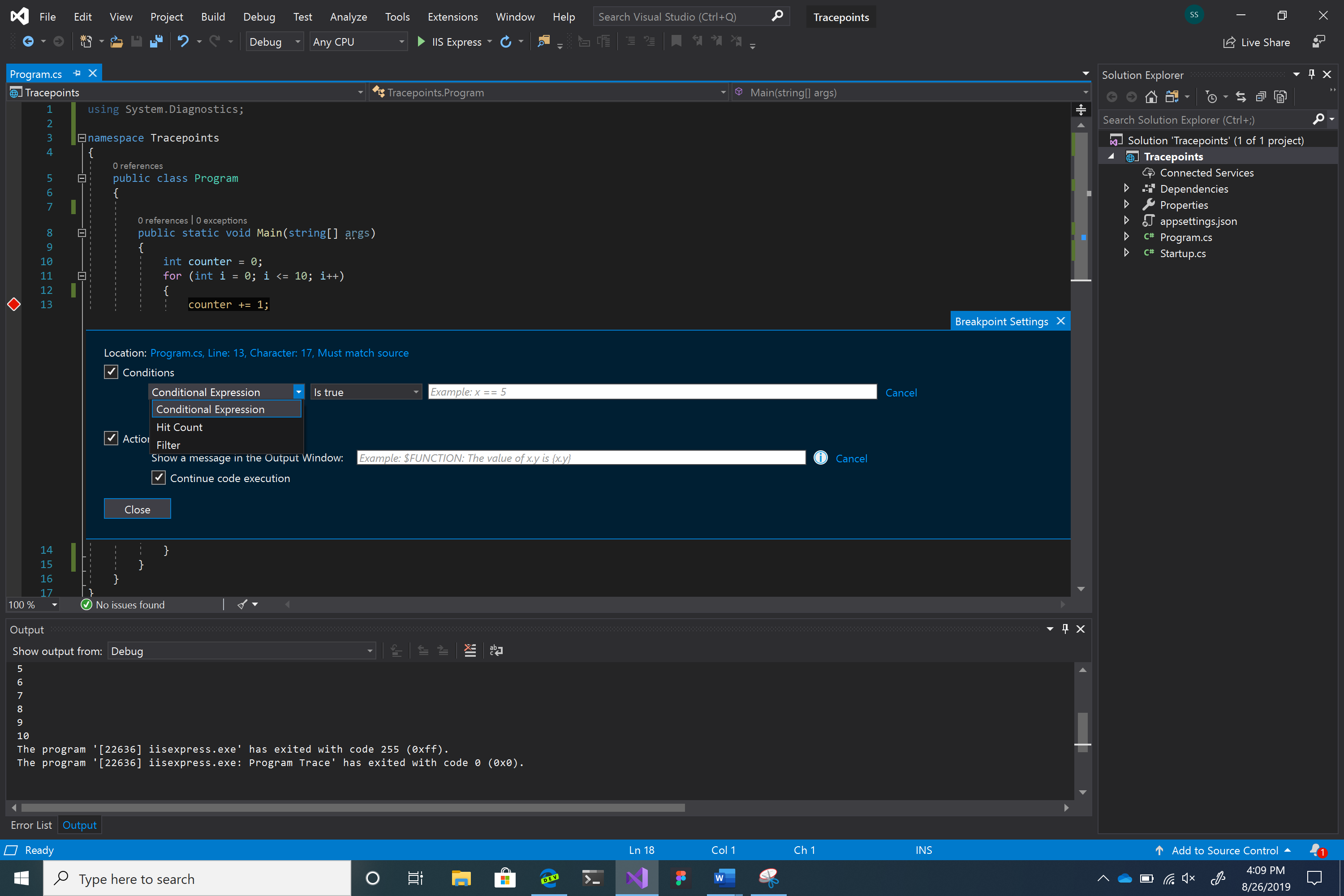Image resolution: width=1344 pixels, height=896 pixels.
Task: Click the Navigate Backward arrow icon
Action: (x=29, y=41)
